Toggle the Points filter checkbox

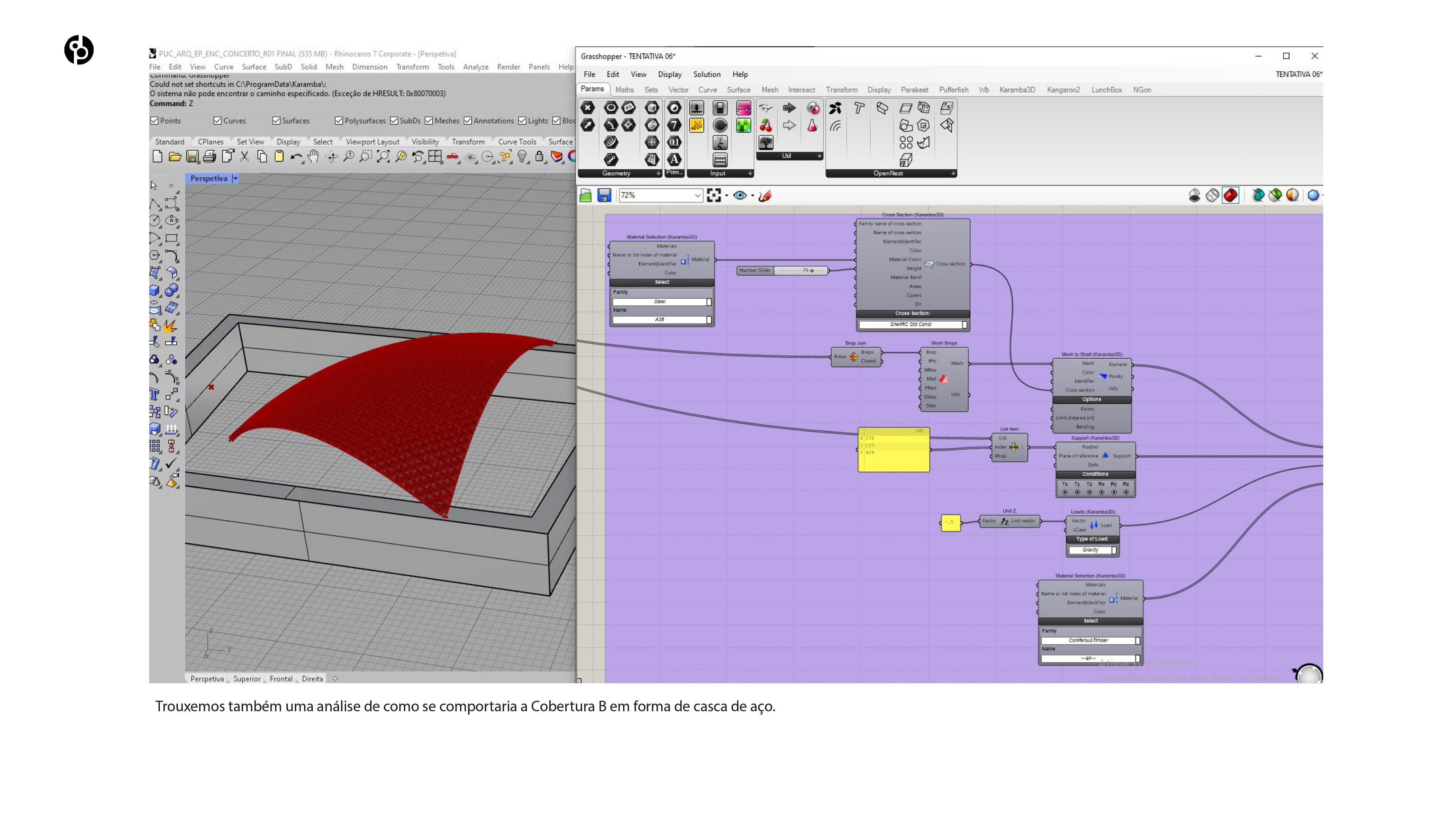tap(154, 121)
